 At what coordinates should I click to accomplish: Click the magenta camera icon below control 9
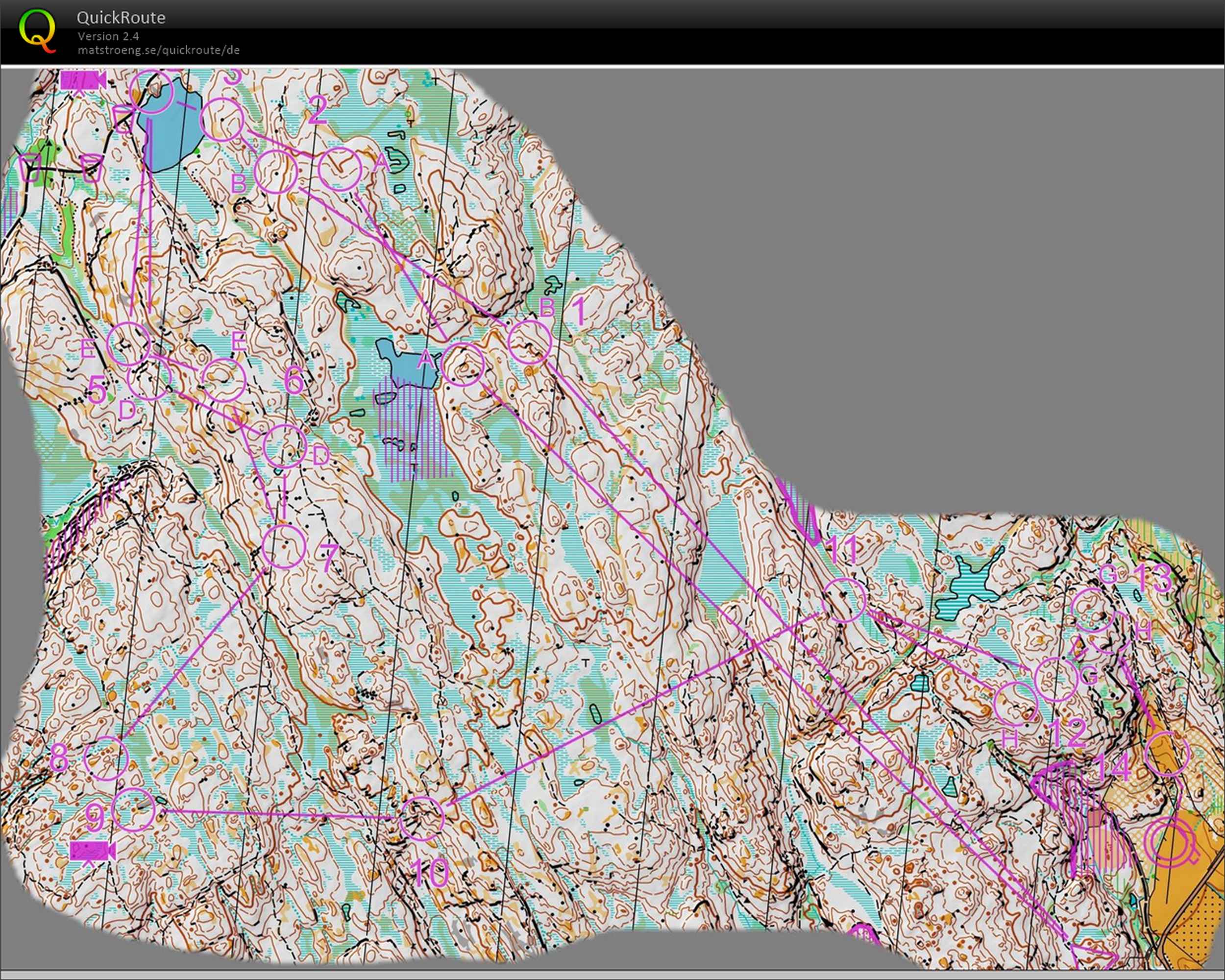click(92, 851)
